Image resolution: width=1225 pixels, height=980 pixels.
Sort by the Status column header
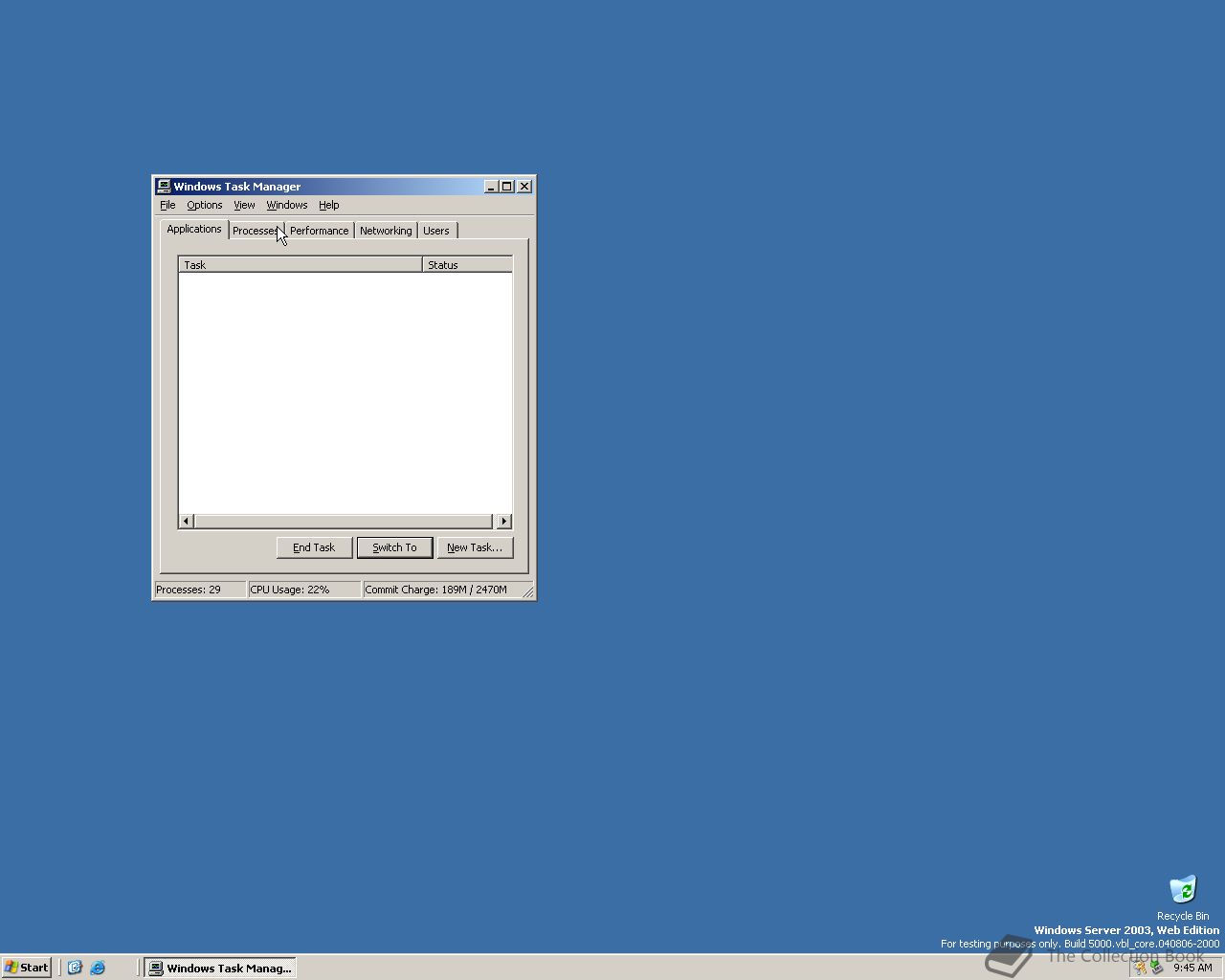click(x=467, y=265)
